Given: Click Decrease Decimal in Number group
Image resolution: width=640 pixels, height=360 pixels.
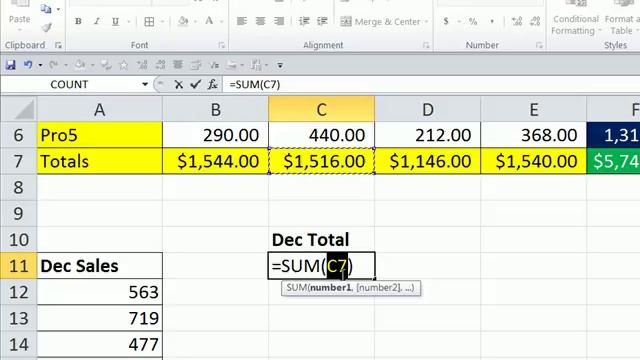Looking at the screenshot, I should (x=535, y=21).
